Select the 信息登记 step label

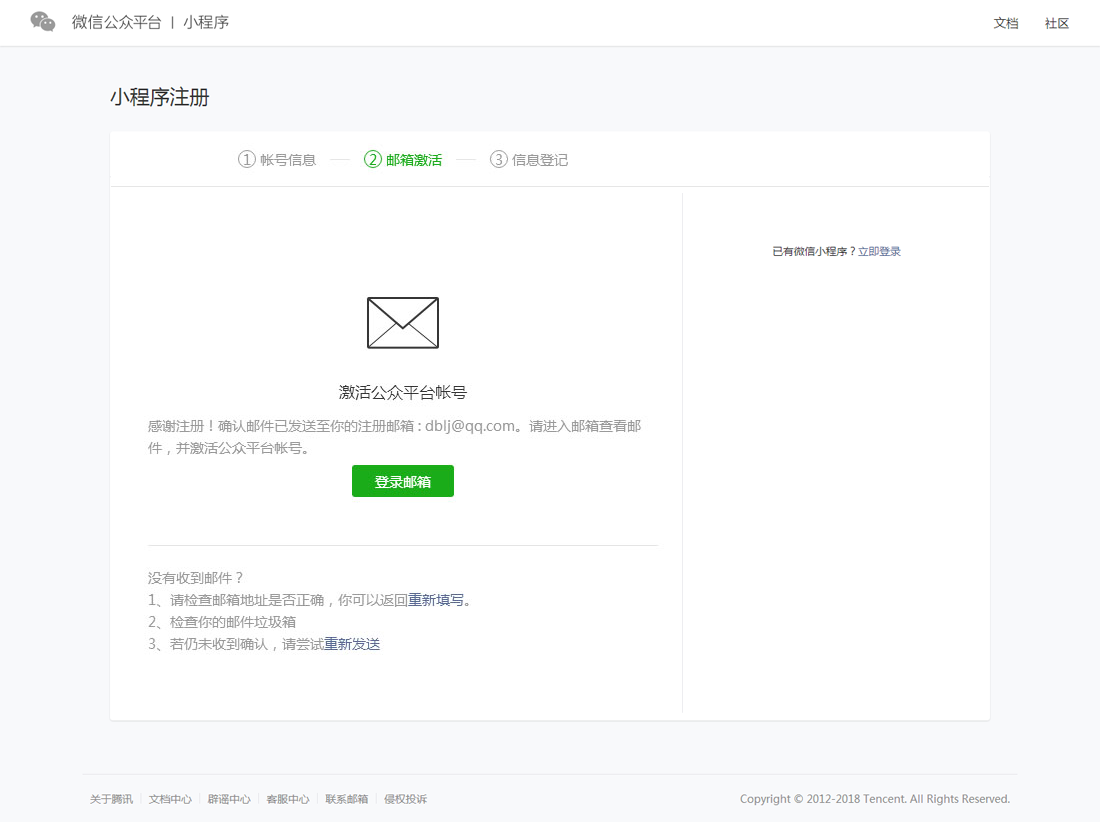click(x=540, y=160)
